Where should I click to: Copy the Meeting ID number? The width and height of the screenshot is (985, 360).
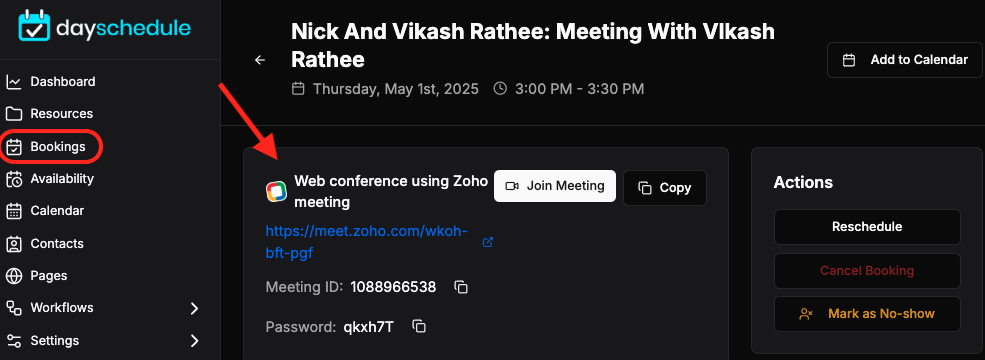(x=461, y=287)
